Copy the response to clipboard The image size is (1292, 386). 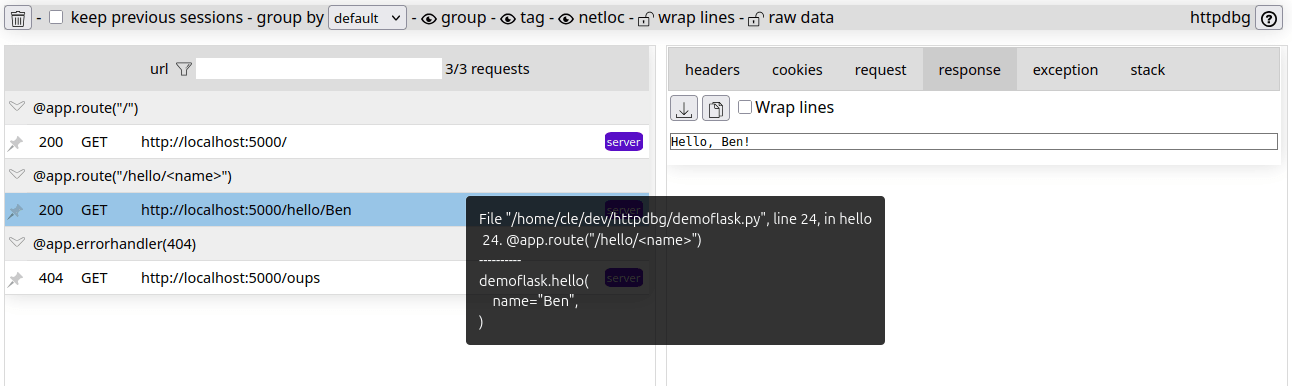pyautogui.click(x=716, y=108)
